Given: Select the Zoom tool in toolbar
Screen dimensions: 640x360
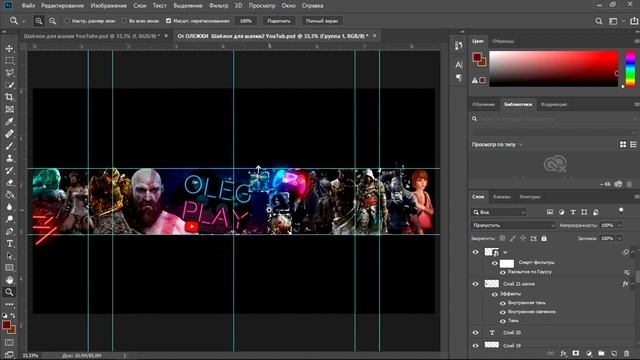Looking at the screenshot, I should click(9, 292).
